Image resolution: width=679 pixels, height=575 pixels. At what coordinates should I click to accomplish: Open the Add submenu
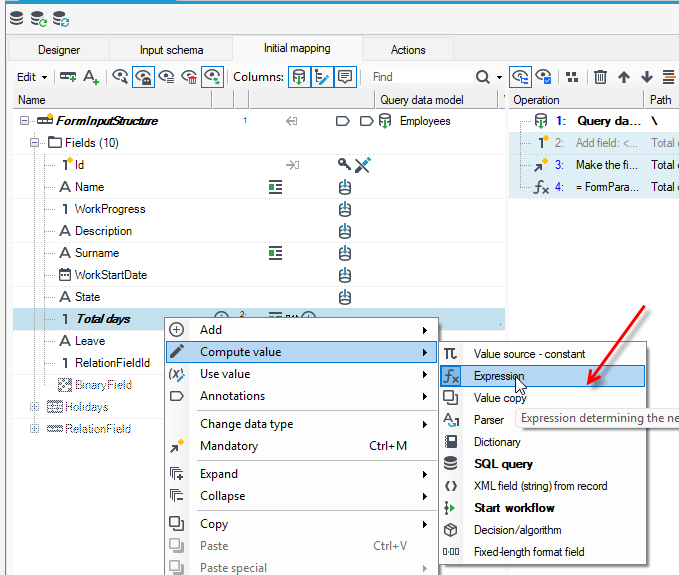click(x=301, y=330)
